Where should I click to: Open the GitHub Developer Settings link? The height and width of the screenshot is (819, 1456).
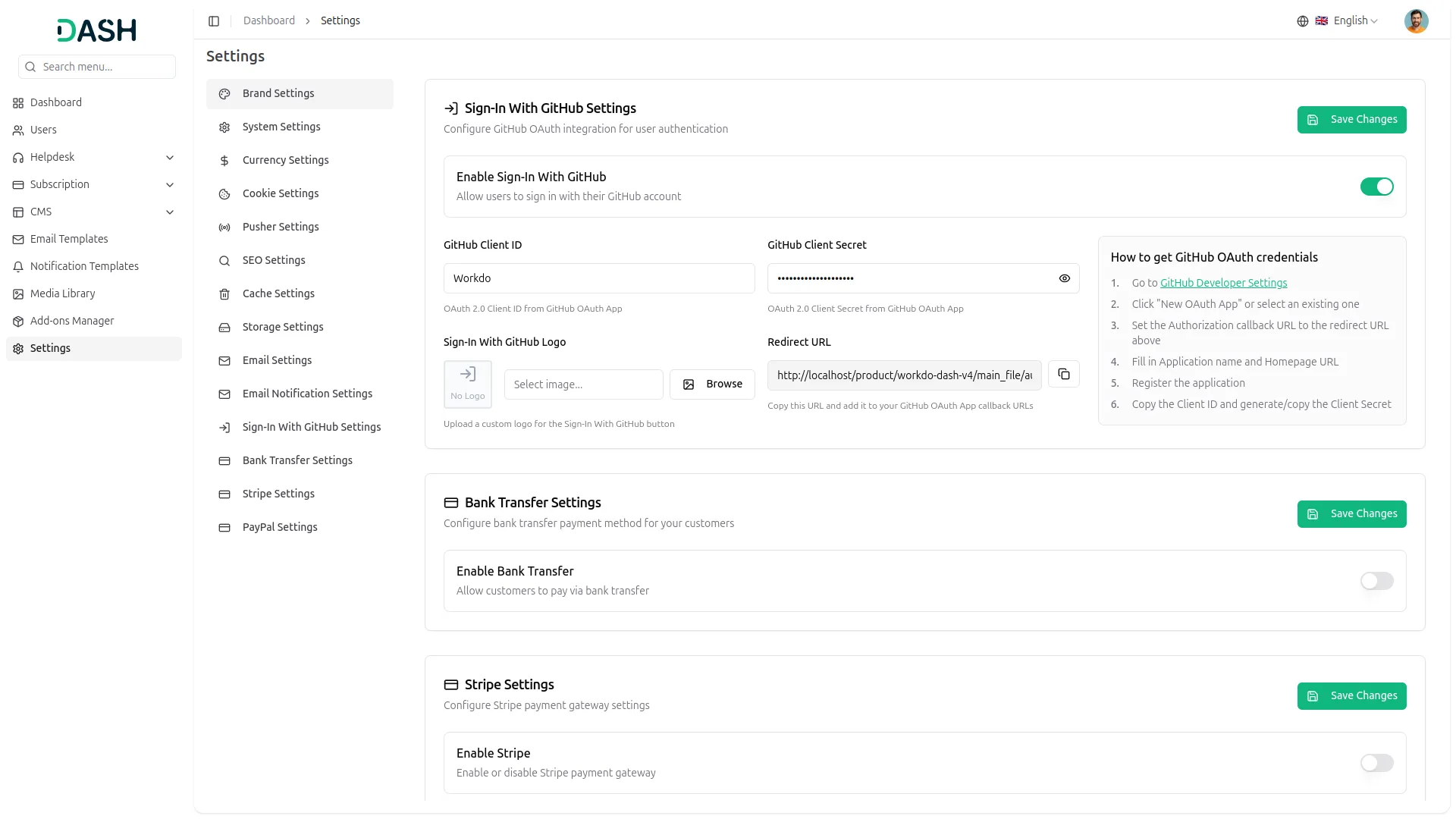(1224, 282)
